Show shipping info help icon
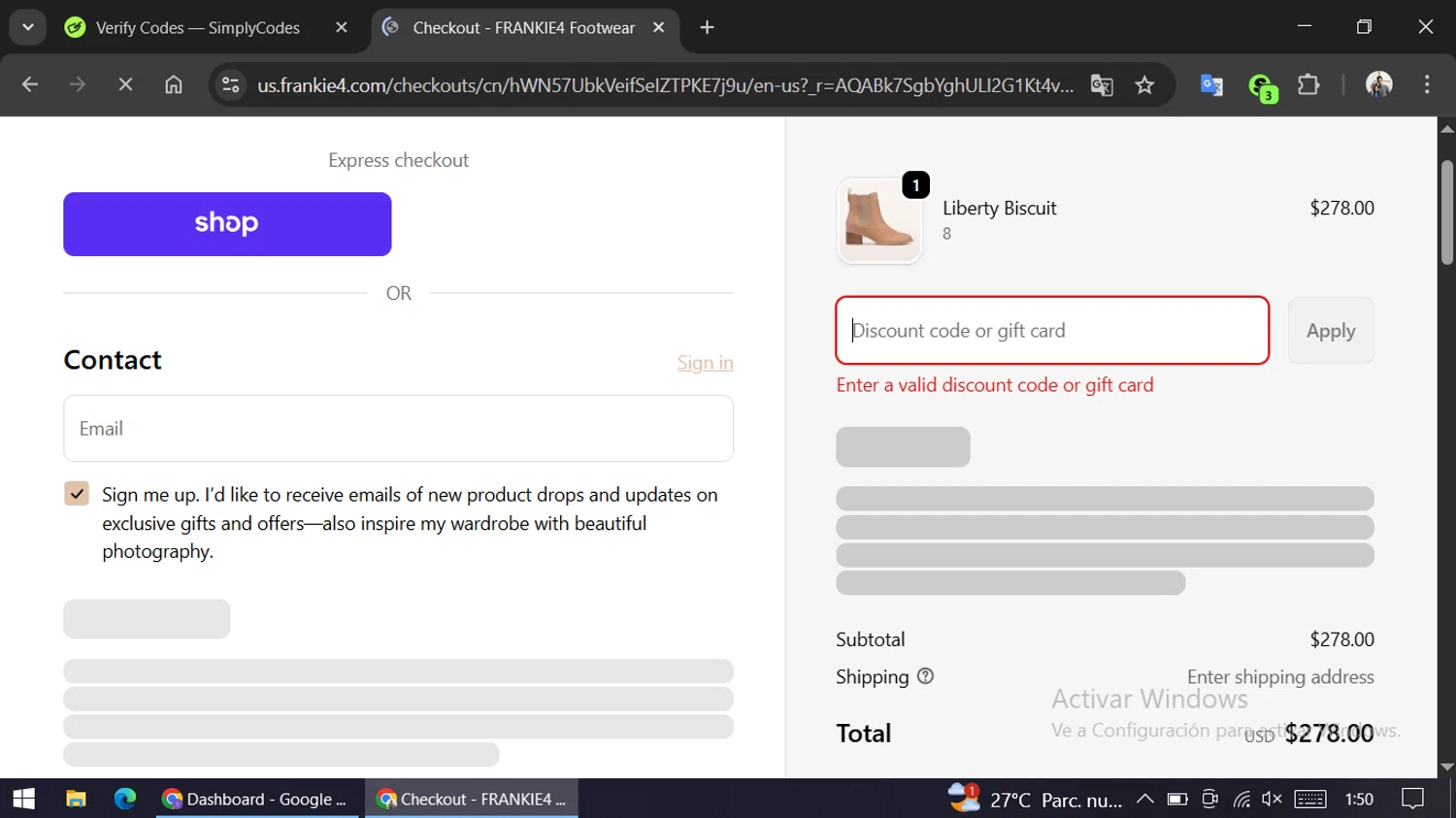 click(925, 676)
